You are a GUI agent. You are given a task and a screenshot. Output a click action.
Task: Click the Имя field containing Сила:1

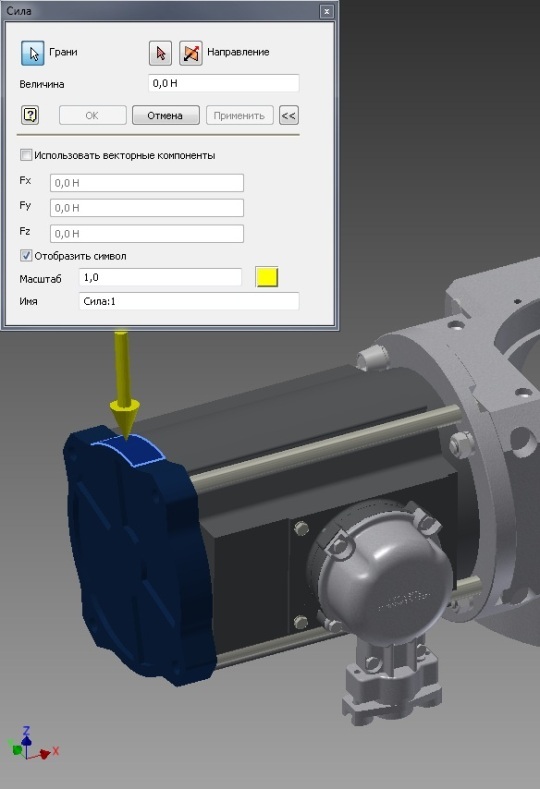tap(189, 301)
